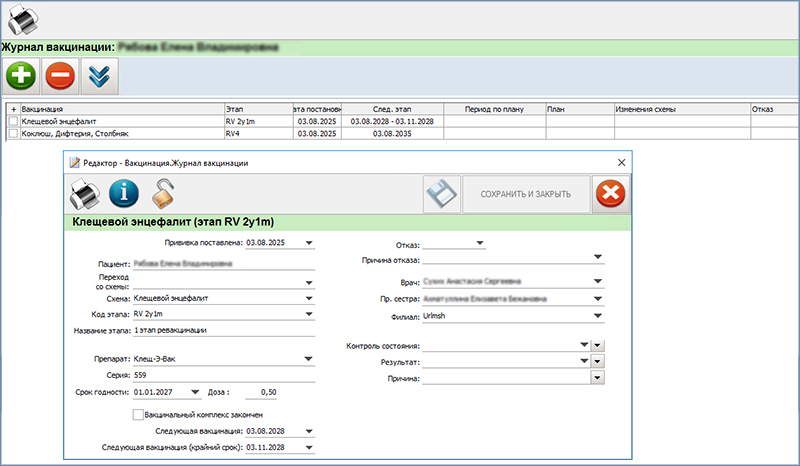The height and width of the screenshot is (466, 800).
Task: Close the editor with the red X button
Action: coord(610,194)
